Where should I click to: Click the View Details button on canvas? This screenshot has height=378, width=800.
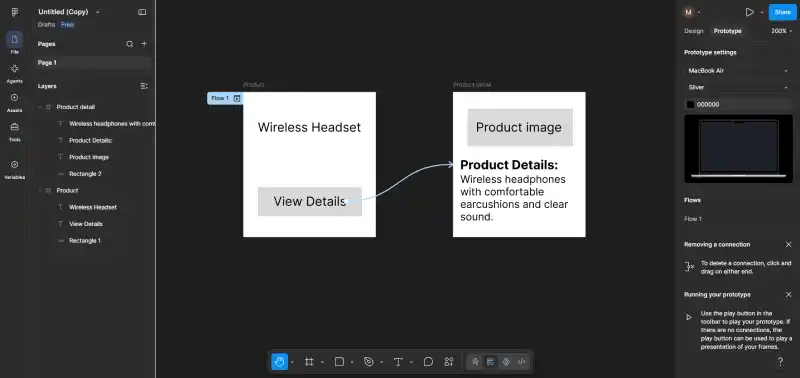coord(310,201)
